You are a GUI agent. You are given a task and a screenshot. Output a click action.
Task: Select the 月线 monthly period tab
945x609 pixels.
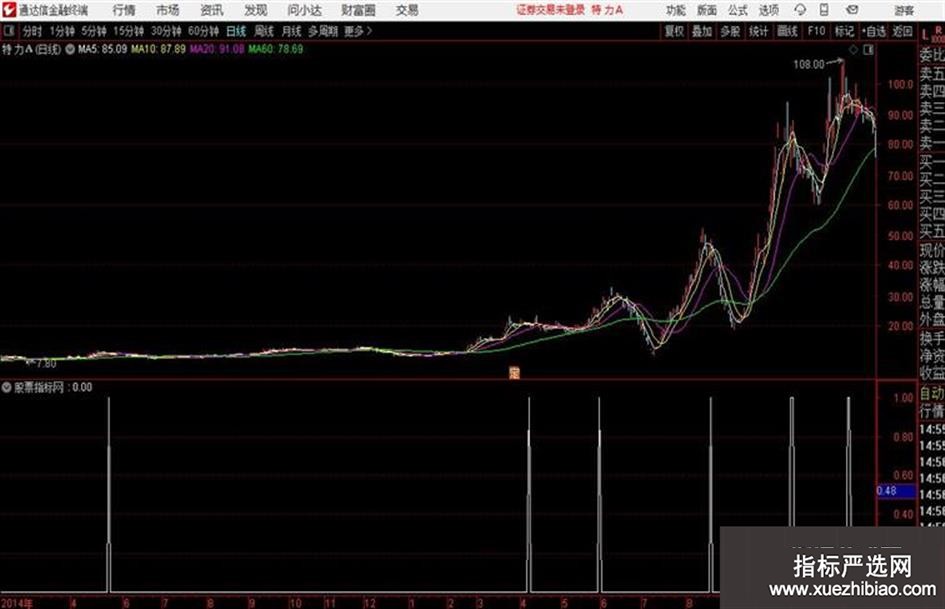point(292,31)
